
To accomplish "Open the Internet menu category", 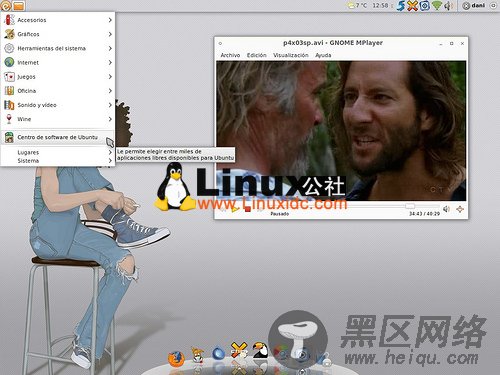I will point(58,62).
